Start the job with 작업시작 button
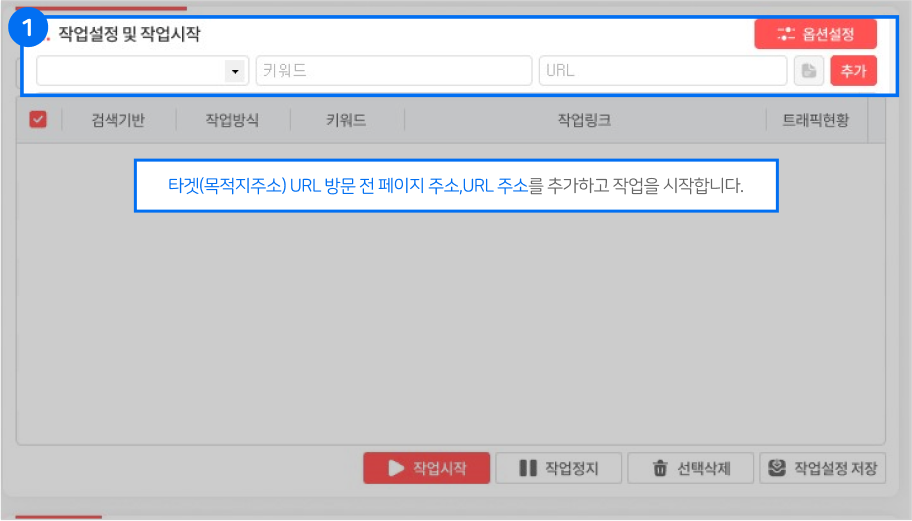The height and width of the screenshot is (521, 912). [426, 468]
